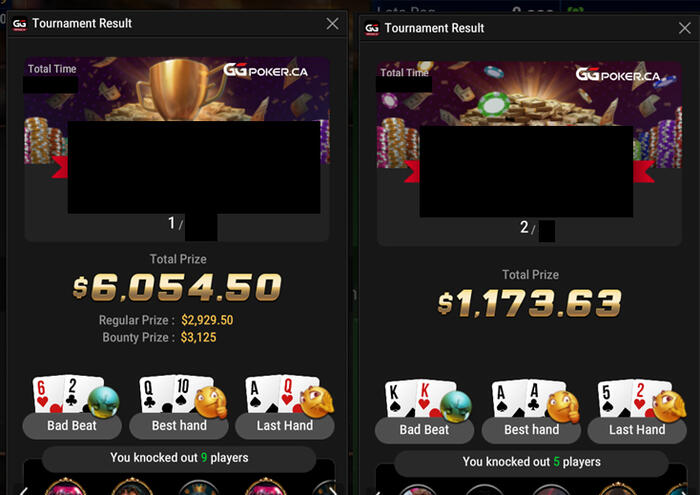Click the sad emoji on K-K Bad Beat cards
Screen dimensions: 700x495
pos(456,406)
